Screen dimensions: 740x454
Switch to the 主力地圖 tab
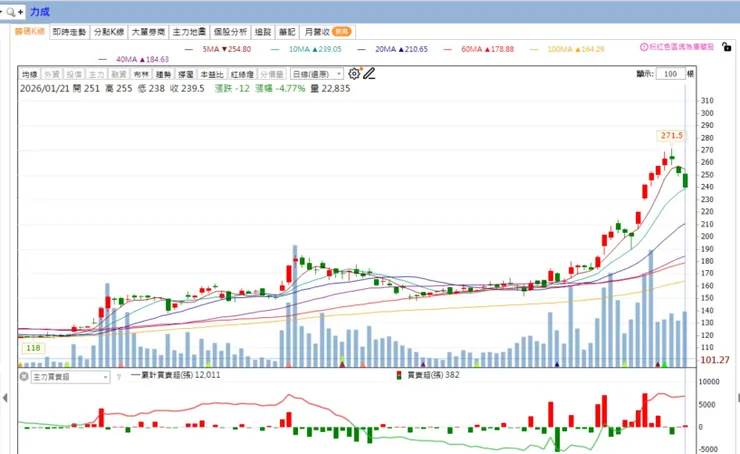(x=189, y=32)
